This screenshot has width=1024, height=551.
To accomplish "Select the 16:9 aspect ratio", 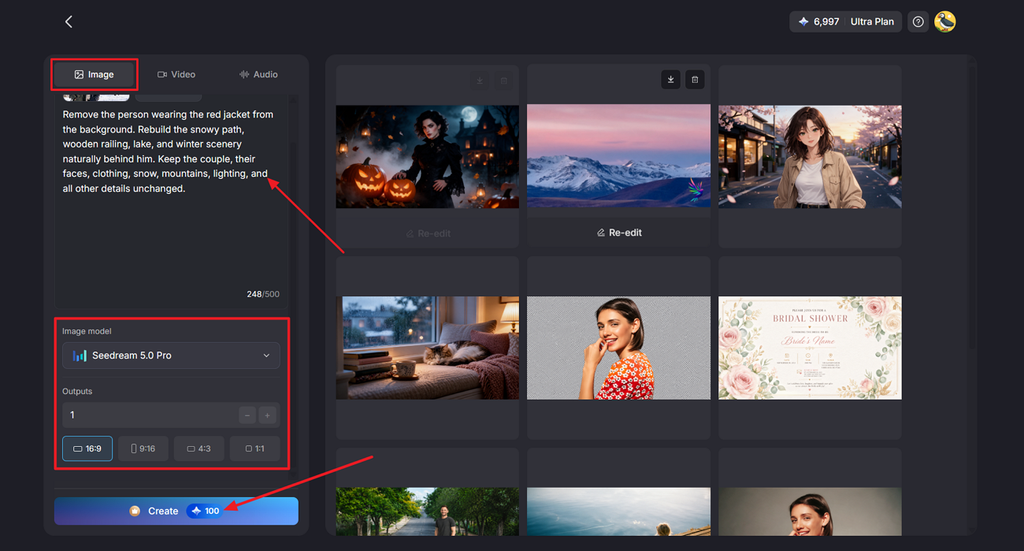I will [88, 449].
